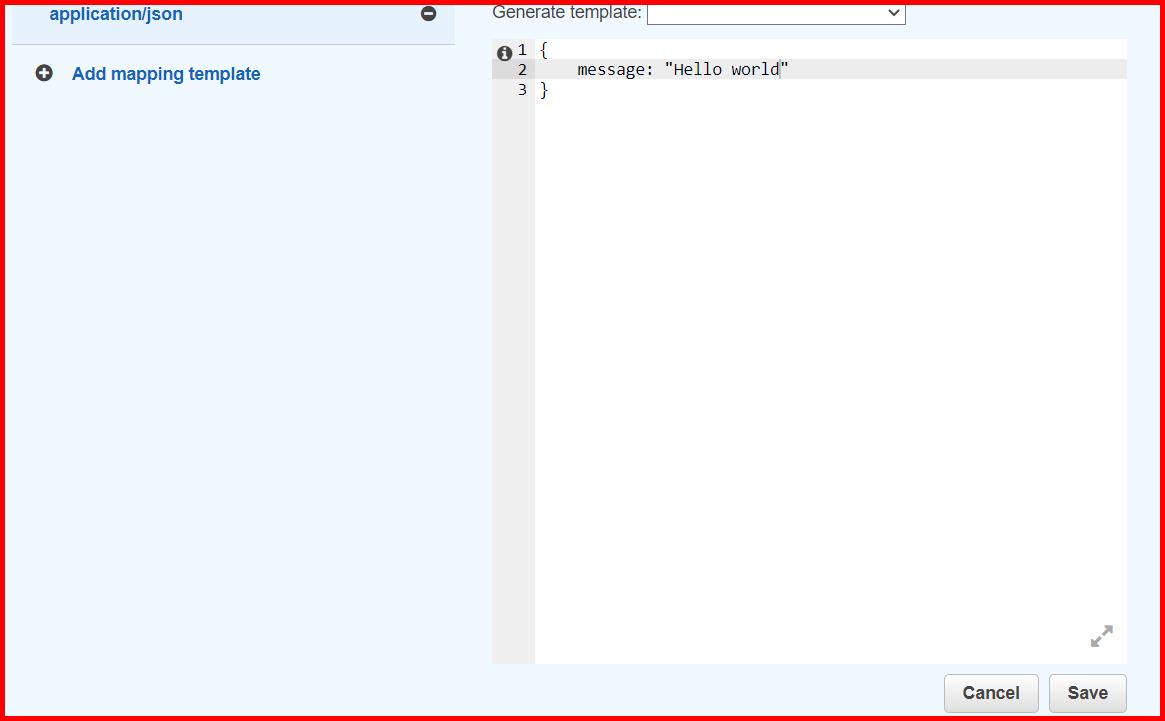Click the closing brace on line 3
The height and width of the screenshot is (721, 1165).
[542, 89]
